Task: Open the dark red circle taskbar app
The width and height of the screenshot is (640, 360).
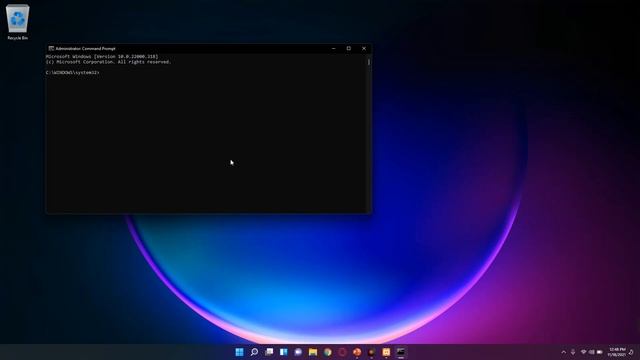Action: tap(342, 352)
